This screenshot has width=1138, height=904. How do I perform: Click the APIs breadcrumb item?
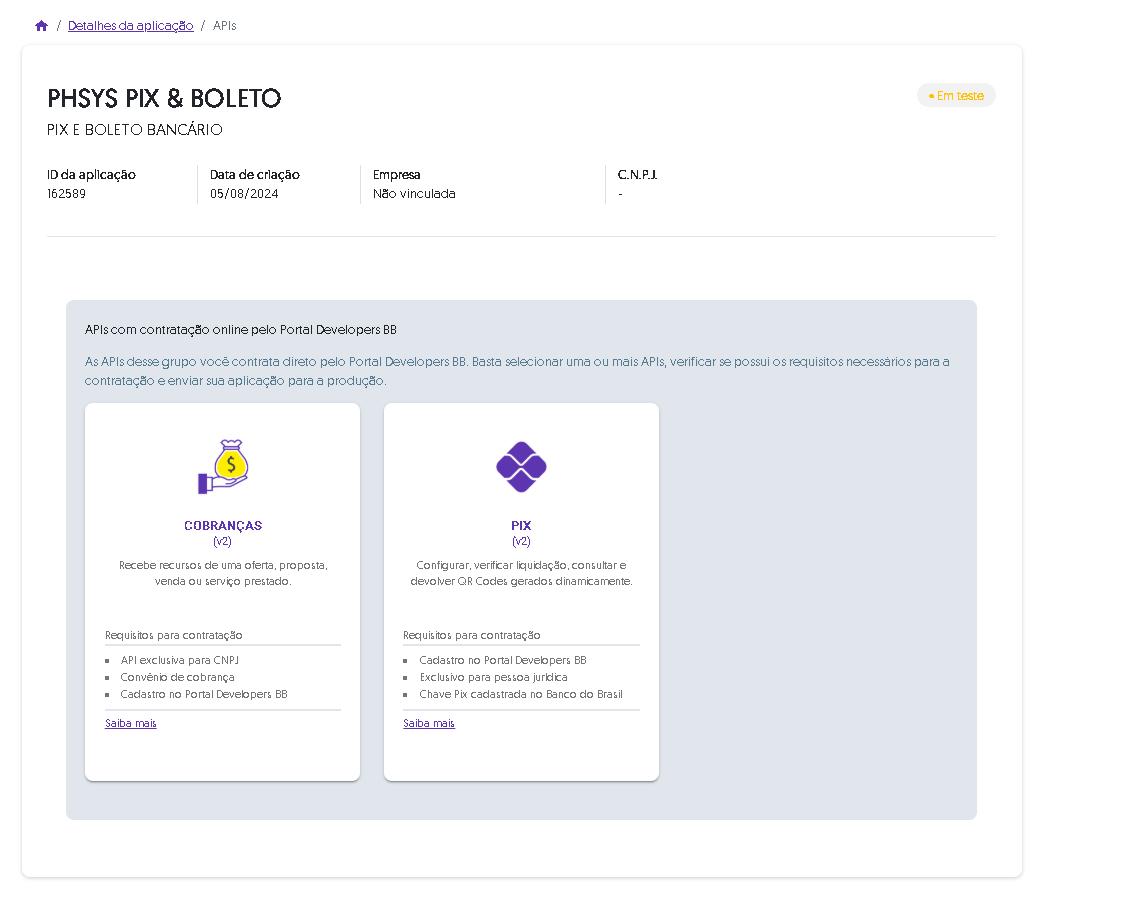click(x=224, y=26)
